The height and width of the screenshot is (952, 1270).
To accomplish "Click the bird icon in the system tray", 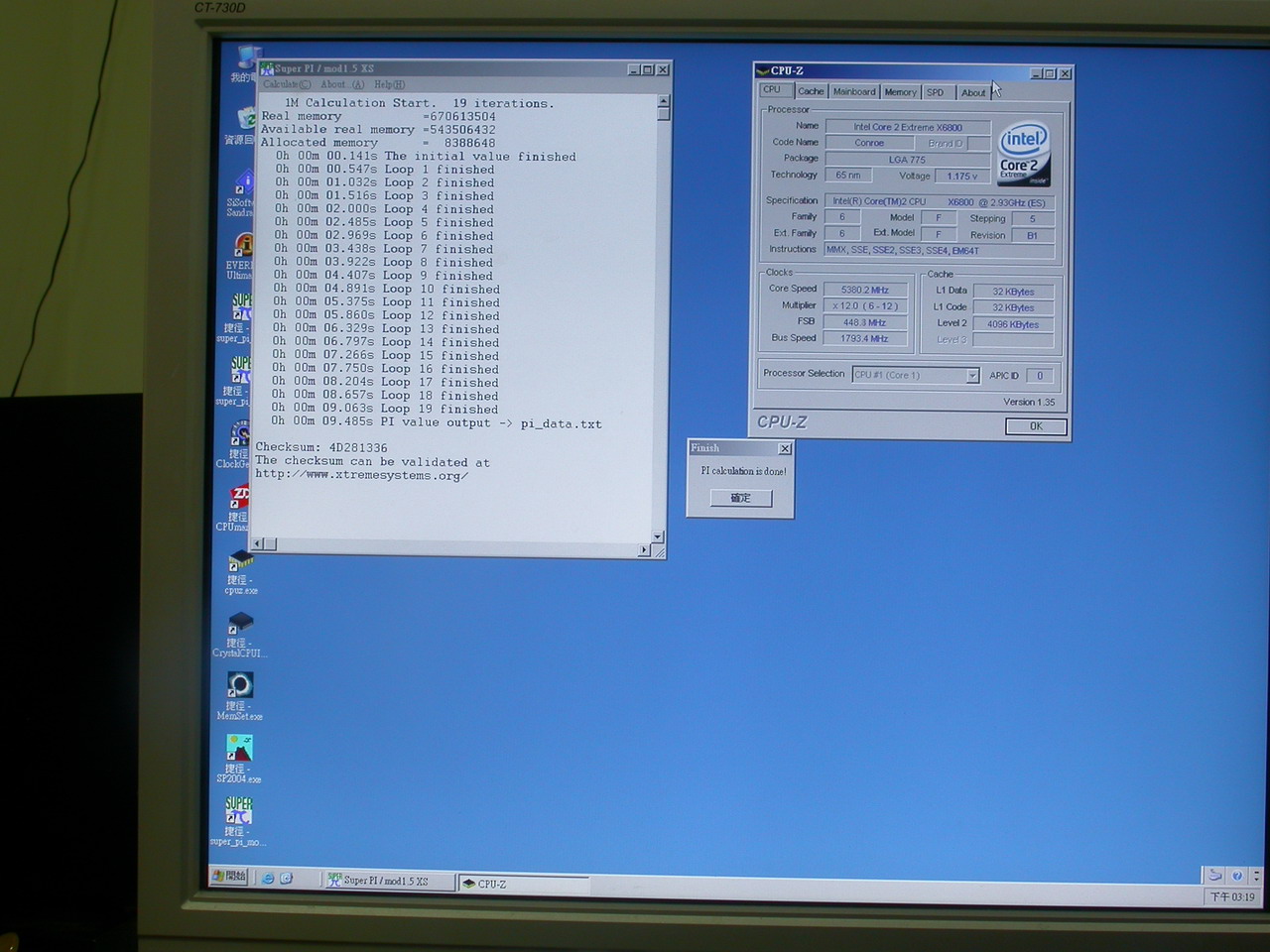I will (1214, 875).
